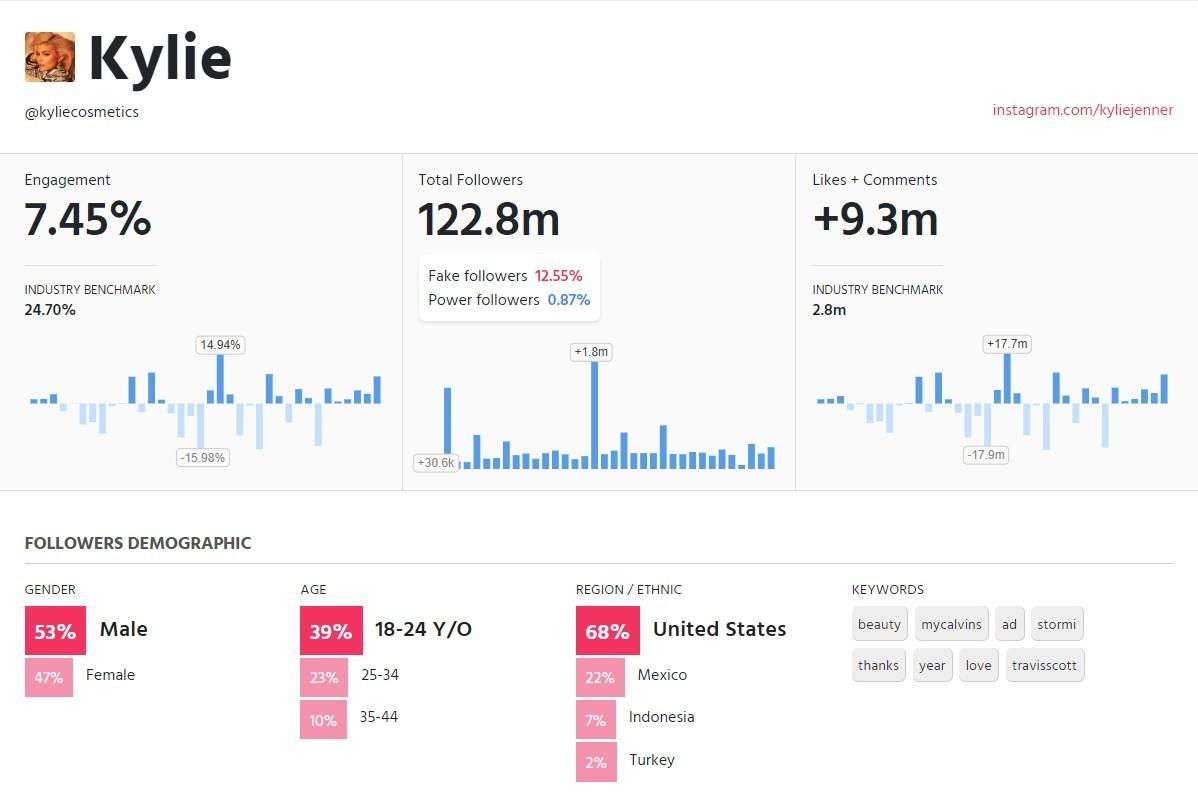Click the 53% Male gender swatch
This screenshot has height=810, width=1198.
click(x=55, y=630)
